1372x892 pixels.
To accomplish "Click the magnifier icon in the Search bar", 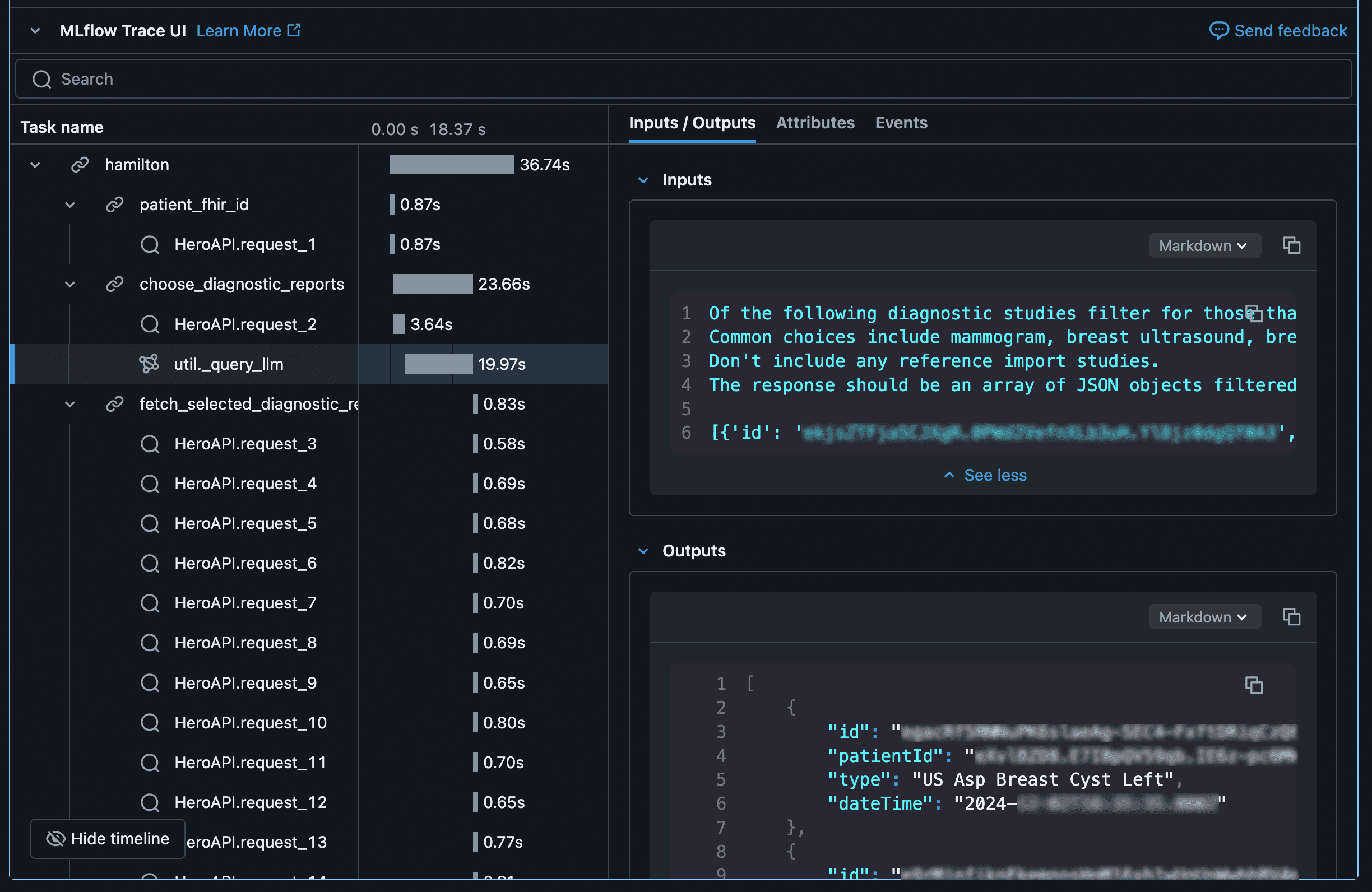I will click(x=41, y=79).
